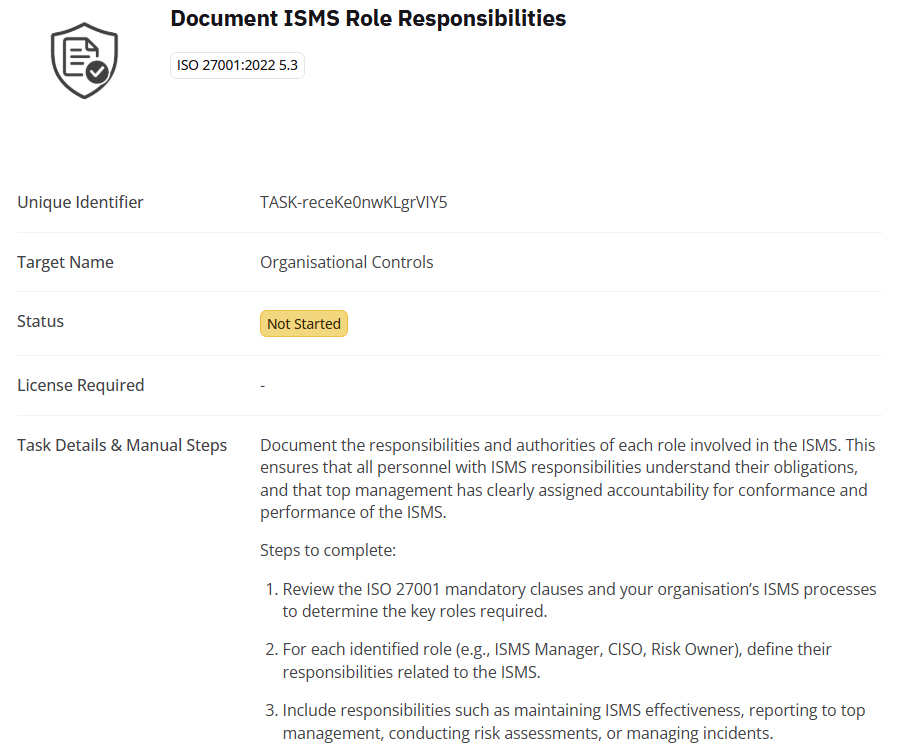This screenshot has height=751, width=897.
Task: Click the Not Started status badge
Action: tap(304, 324)
